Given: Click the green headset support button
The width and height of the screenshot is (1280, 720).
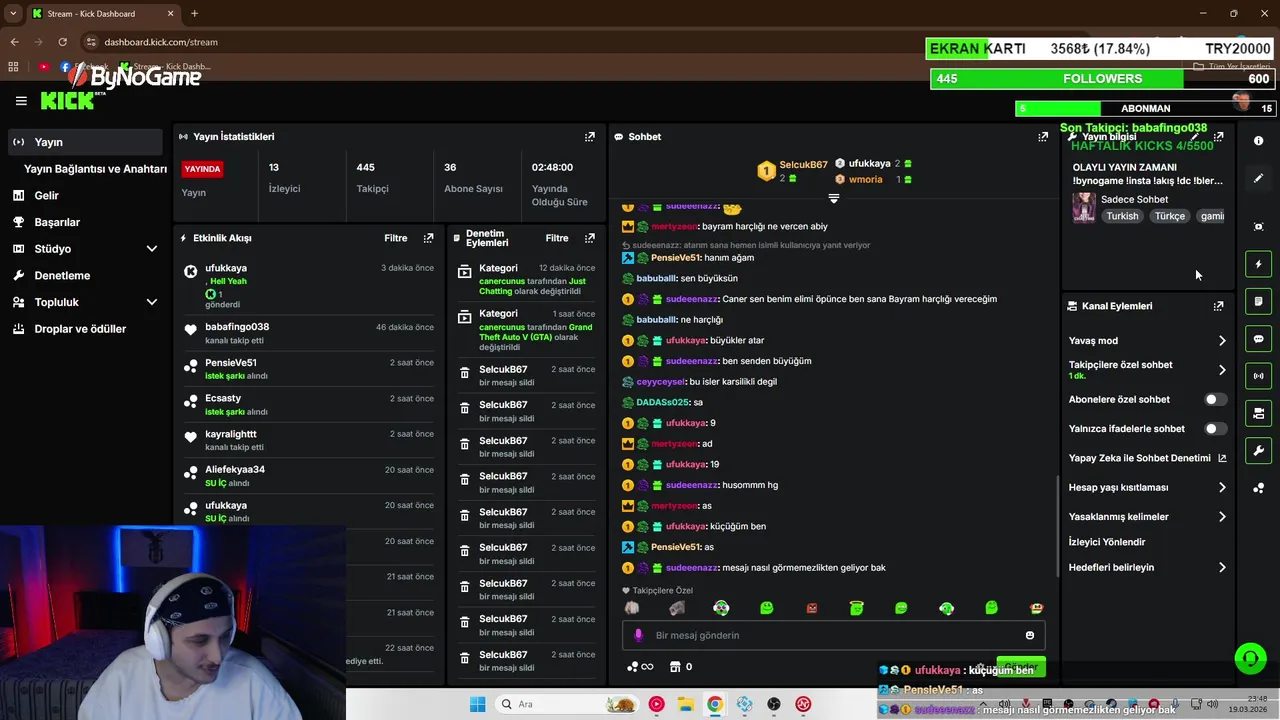Looking at the screenshot, I should point(1250,658).
